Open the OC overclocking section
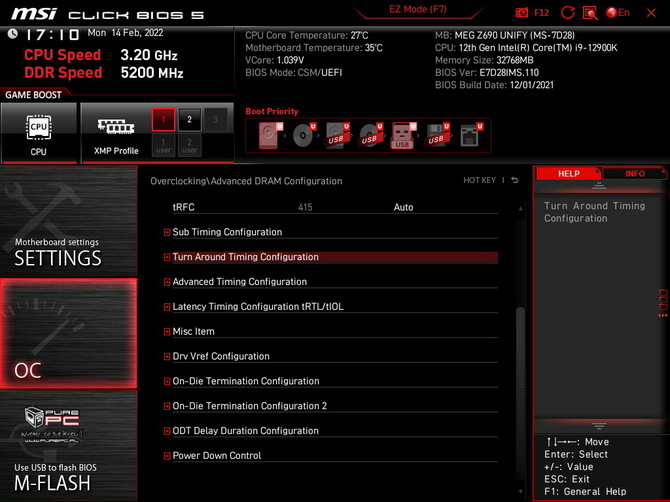Screen dimensions: 670x502 click(x=68, y=333)
